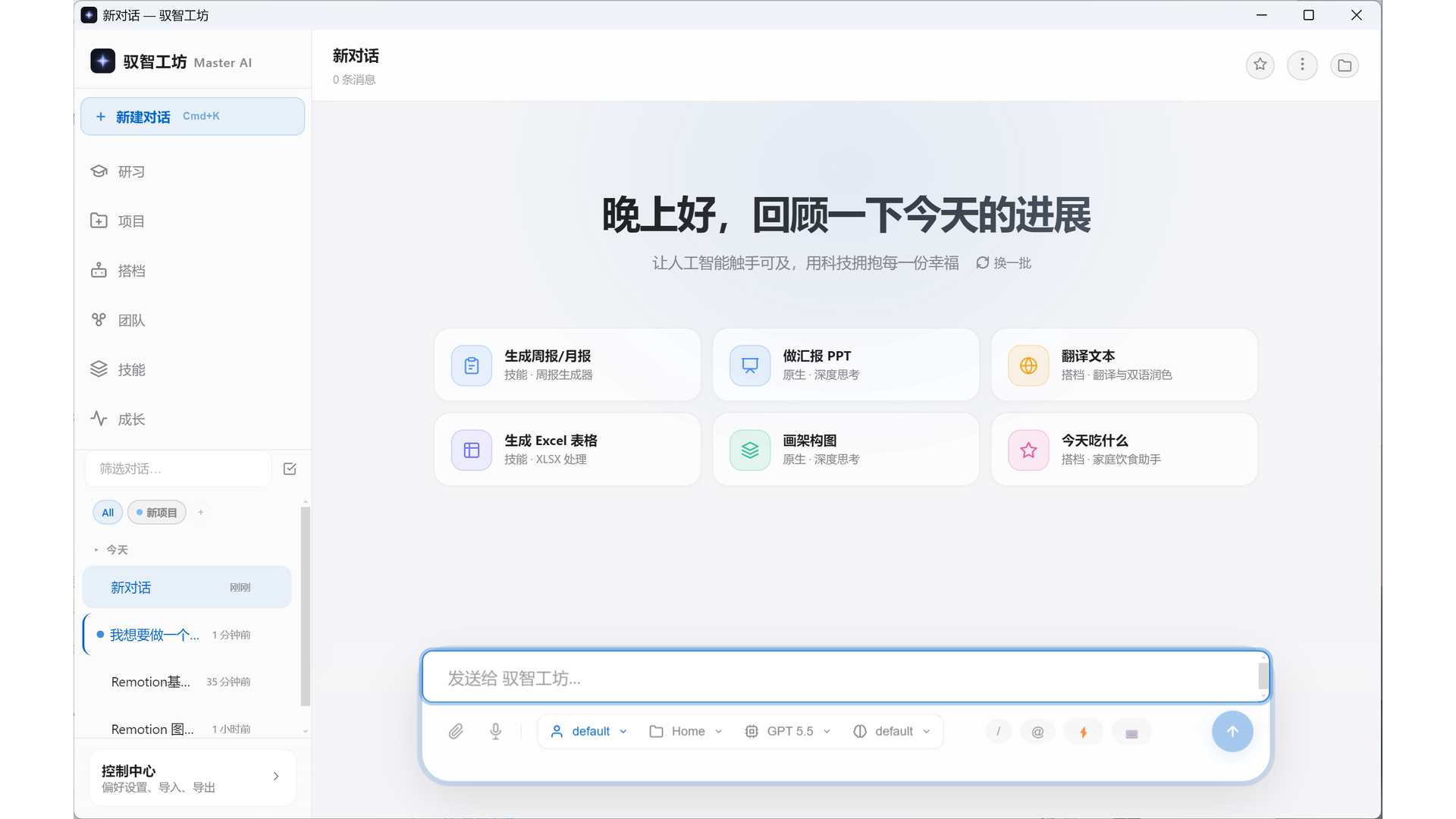Click the paperclip attachment icon
Viewport: 1456px width, 819px height.
point(456,732)
